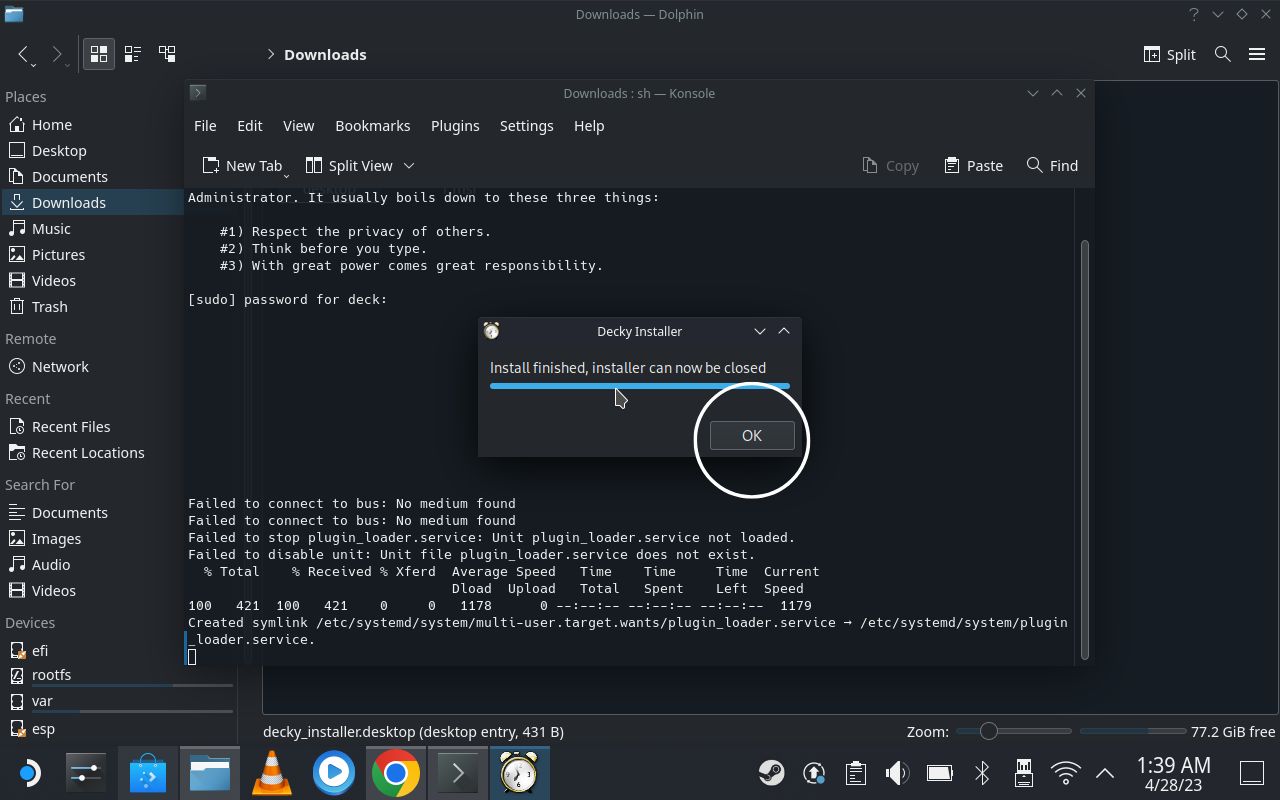Open Recent Files
Viewport: 1280px width, 800px height.
click(x=92, y=426)
